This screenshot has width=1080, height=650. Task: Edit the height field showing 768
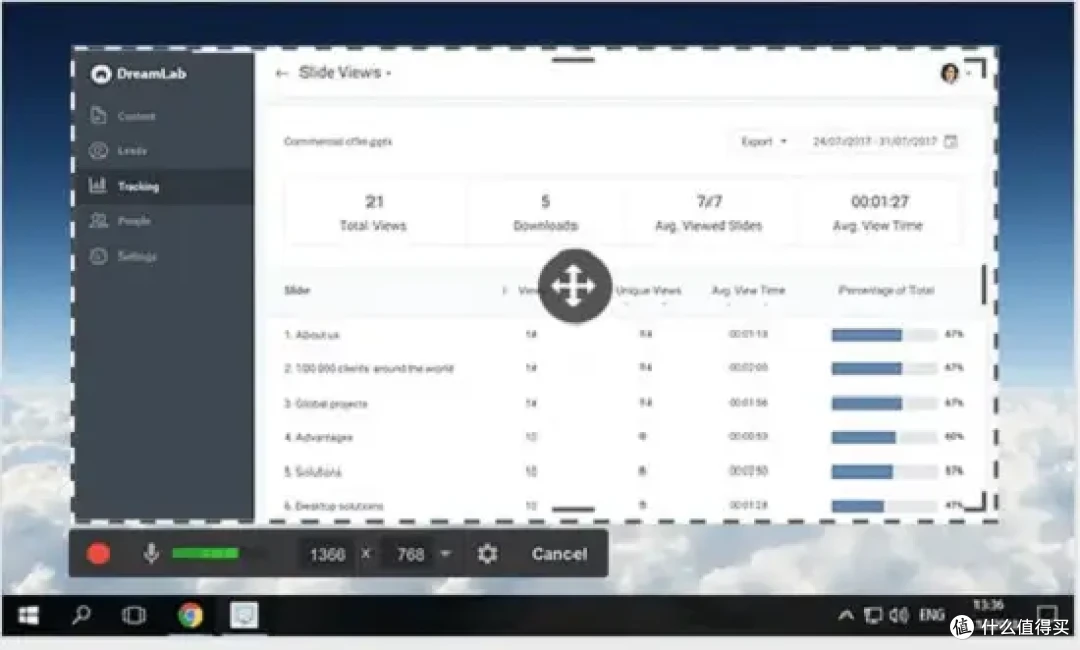(x=410, y=554)
